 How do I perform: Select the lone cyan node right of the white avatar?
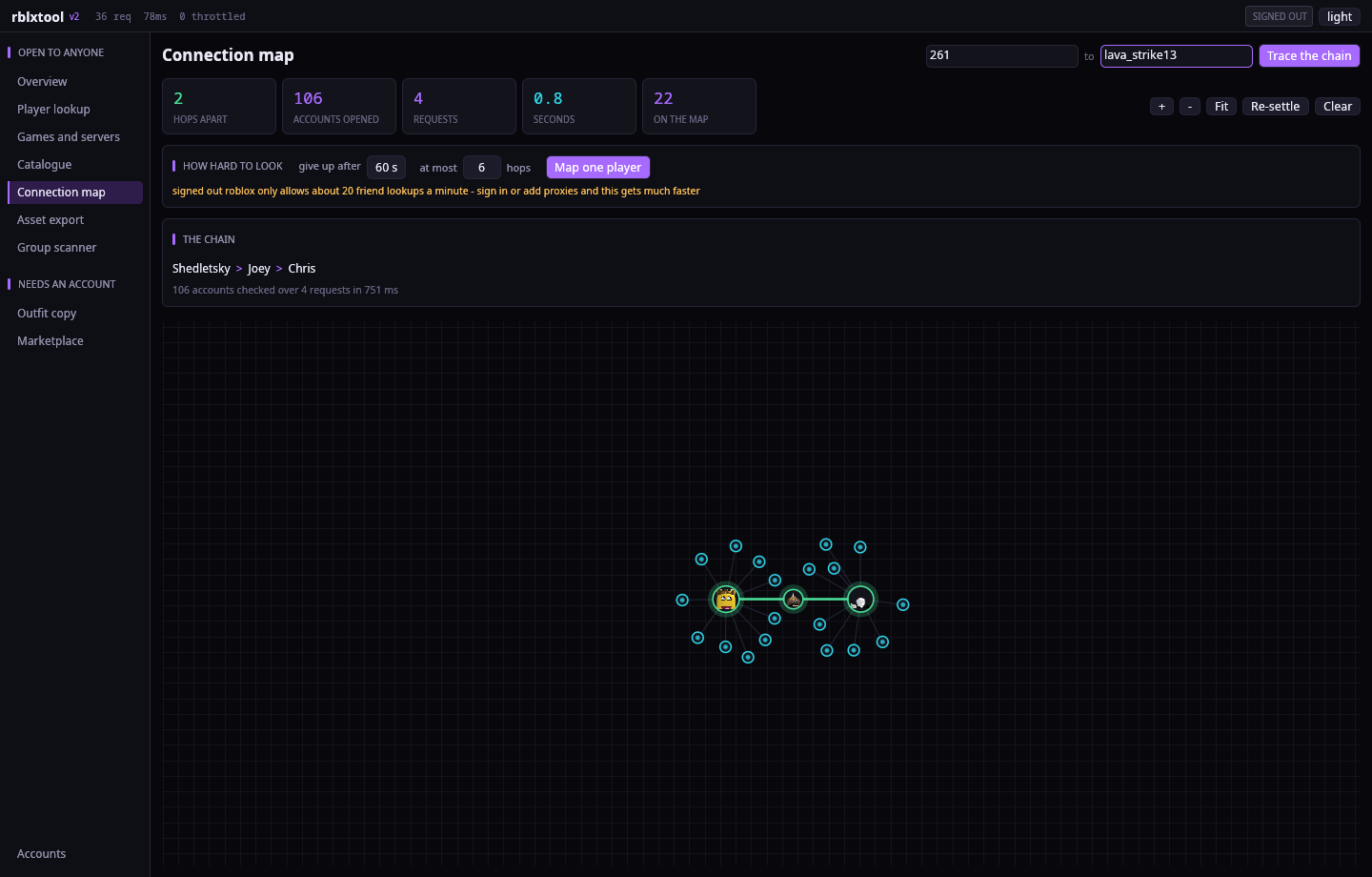click(x=903, y=604)
